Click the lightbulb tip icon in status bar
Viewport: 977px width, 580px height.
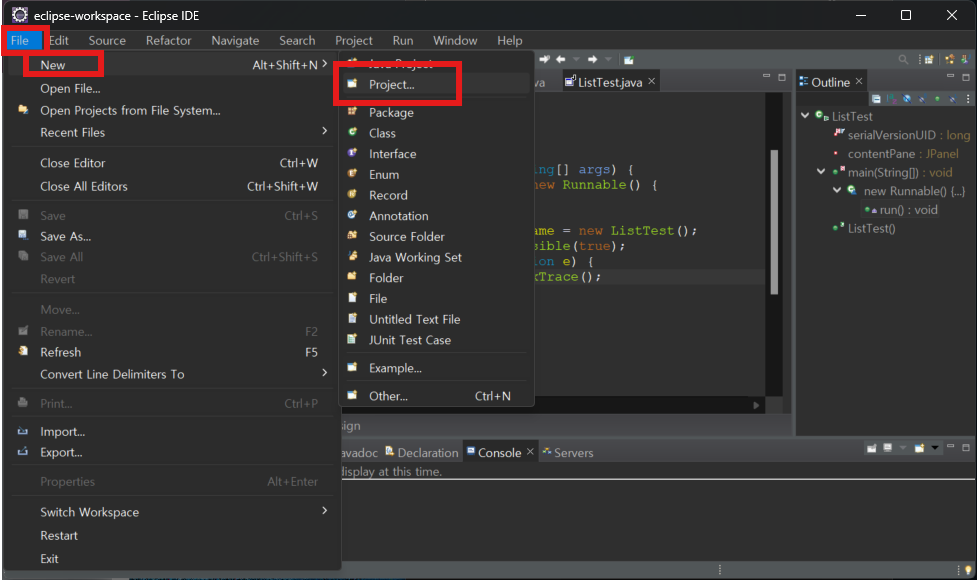tap(968, 569)
